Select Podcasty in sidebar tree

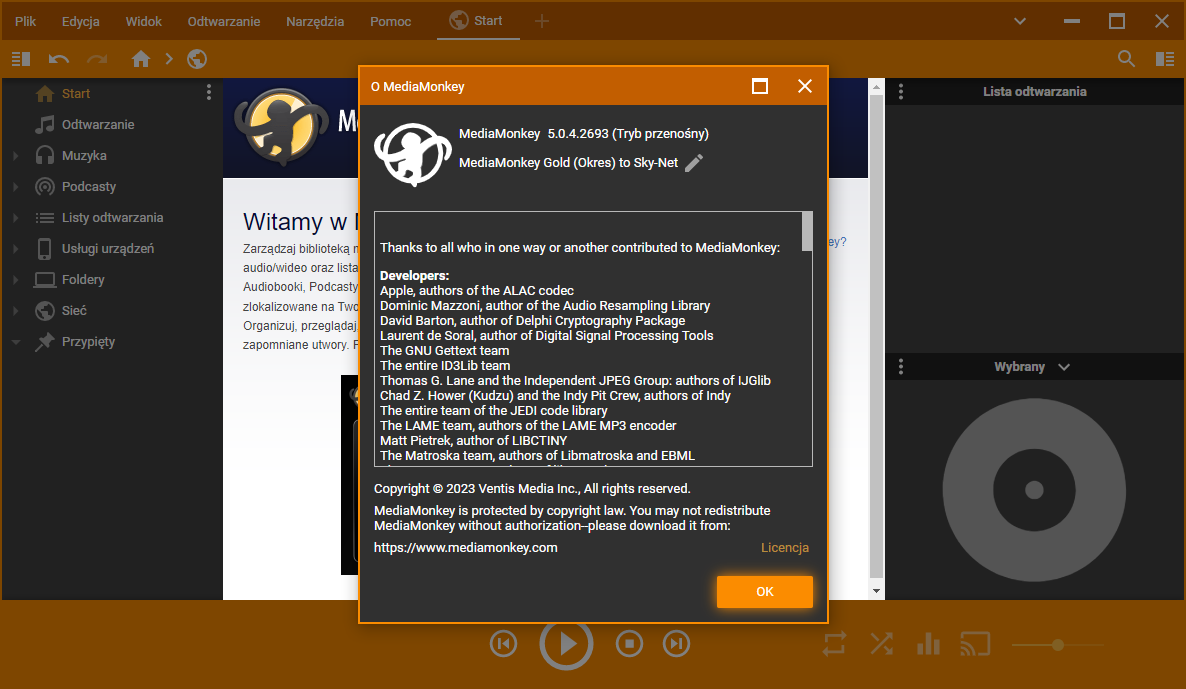88,187
